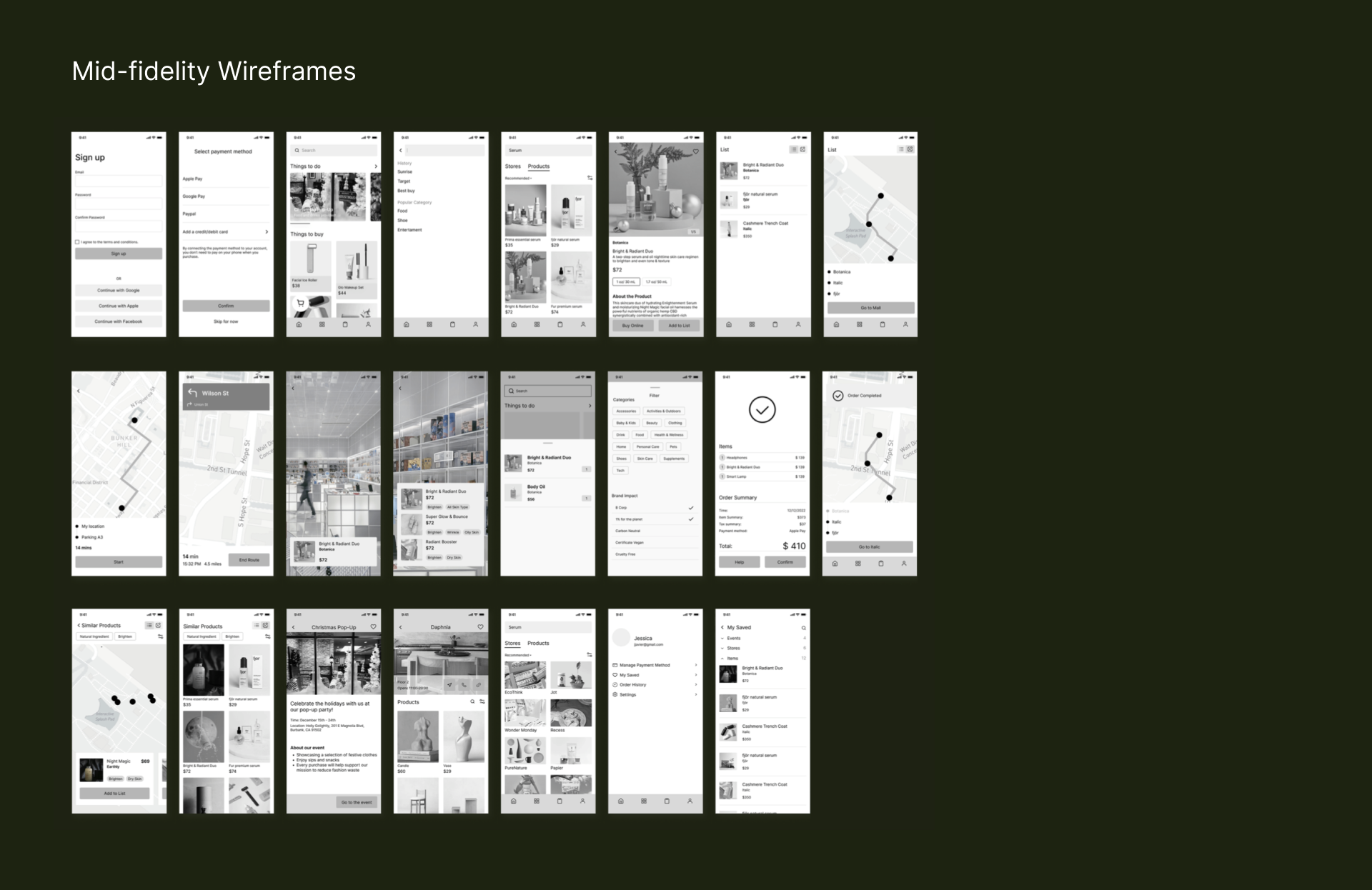
Task: Click the Skip for now link
Action: [226, 321]
